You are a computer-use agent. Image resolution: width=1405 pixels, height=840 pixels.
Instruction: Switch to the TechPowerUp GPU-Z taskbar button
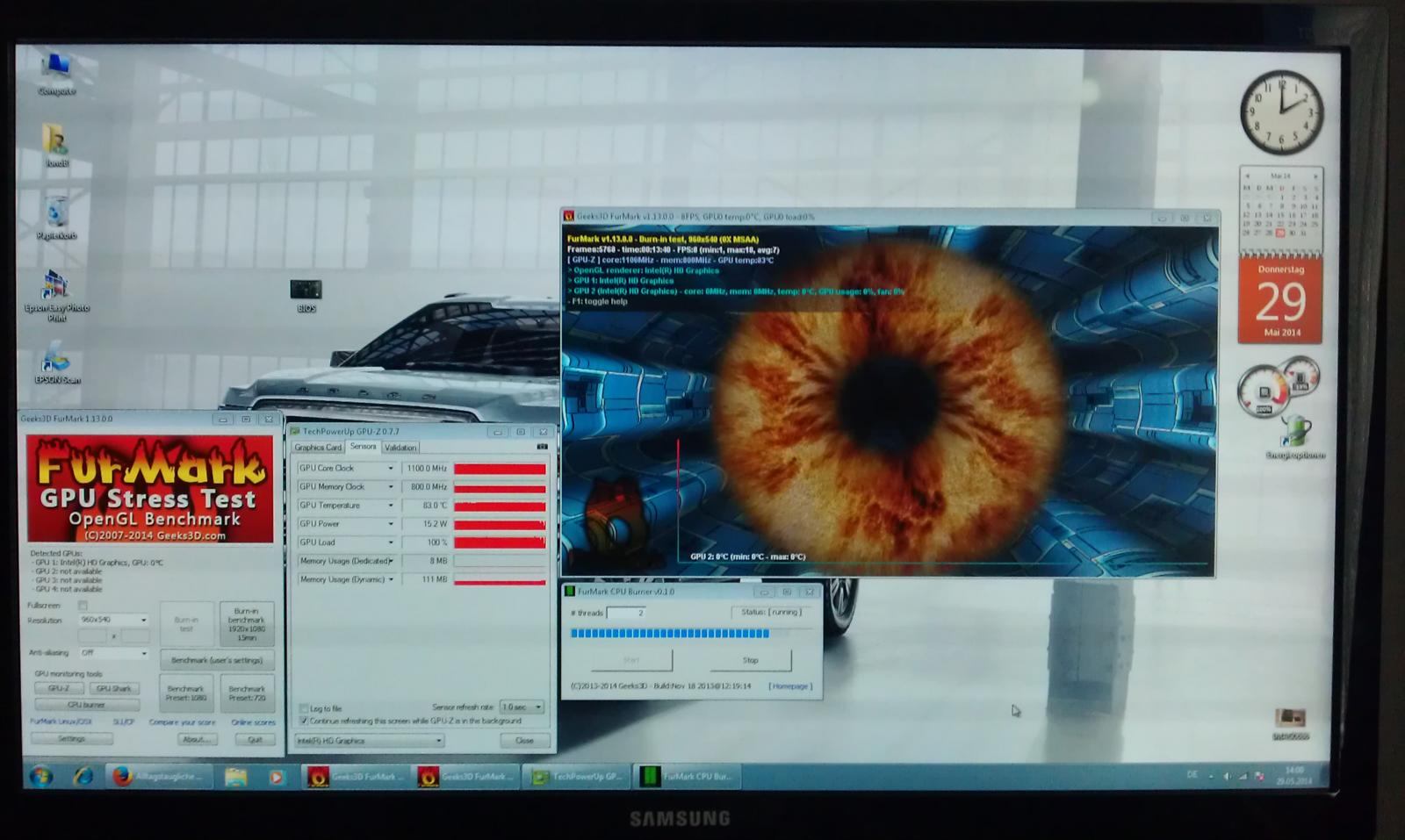(578, 777)
